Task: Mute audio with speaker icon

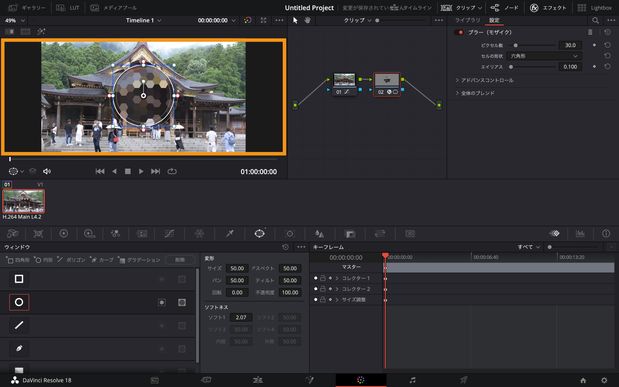Action: pyautogui.click(x=47, y=171)
